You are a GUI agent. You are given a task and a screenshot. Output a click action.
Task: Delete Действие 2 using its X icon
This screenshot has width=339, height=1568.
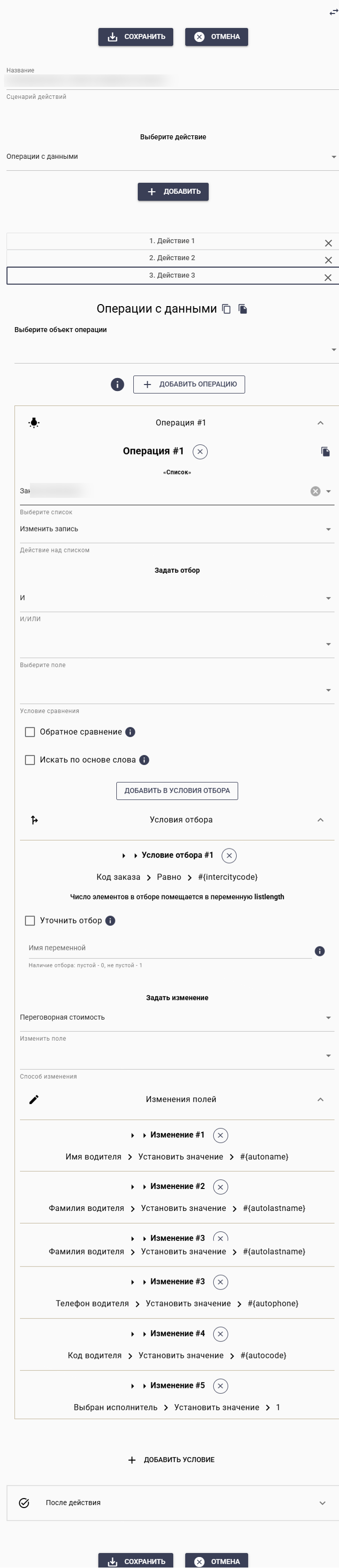[329, 260]
